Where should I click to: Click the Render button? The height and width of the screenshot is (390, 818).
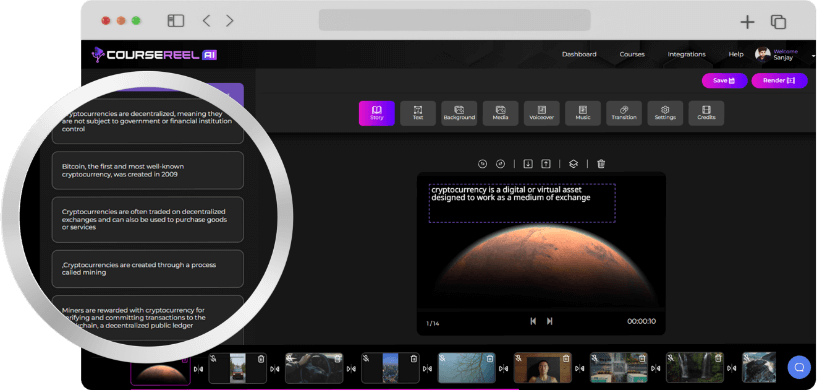pyautogui.click(x=779, y=81)
